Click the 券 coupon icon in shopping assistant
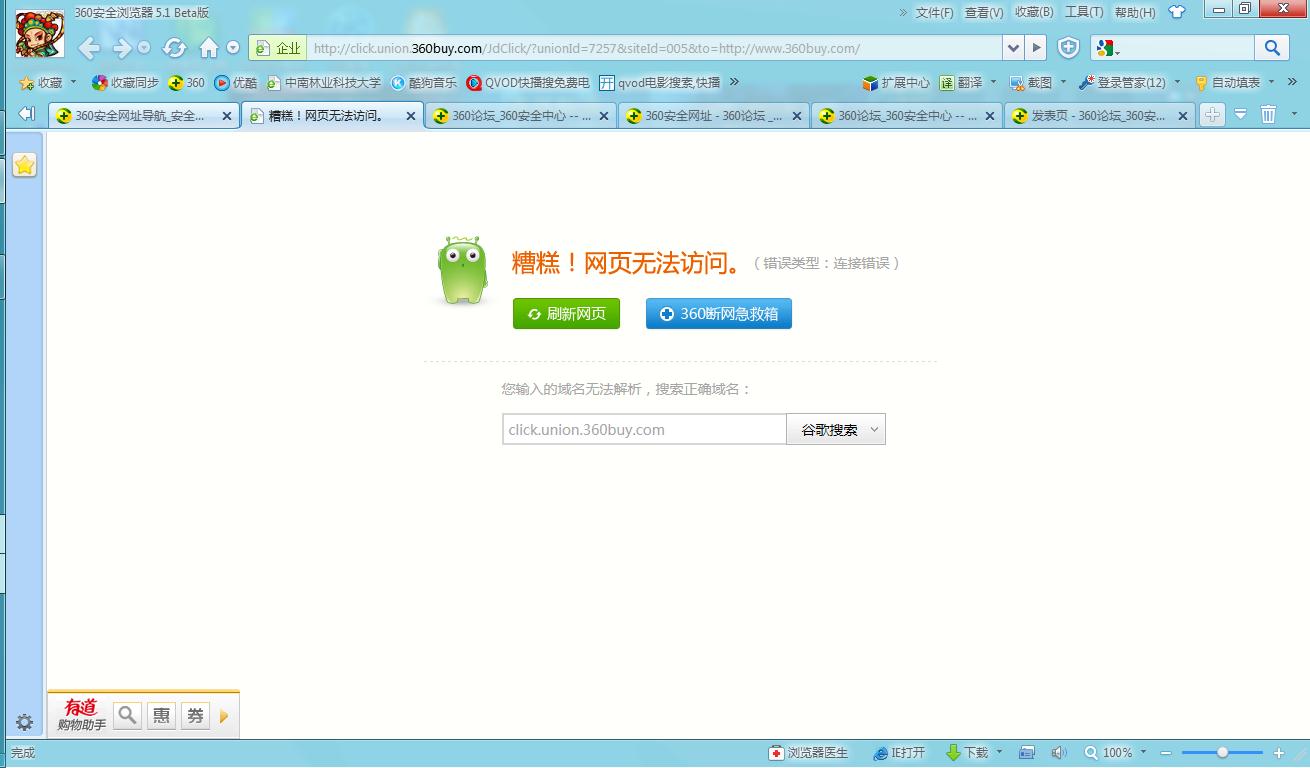Image resolution: width=1310 pixels, height=768 pixels. click(195, 715)
